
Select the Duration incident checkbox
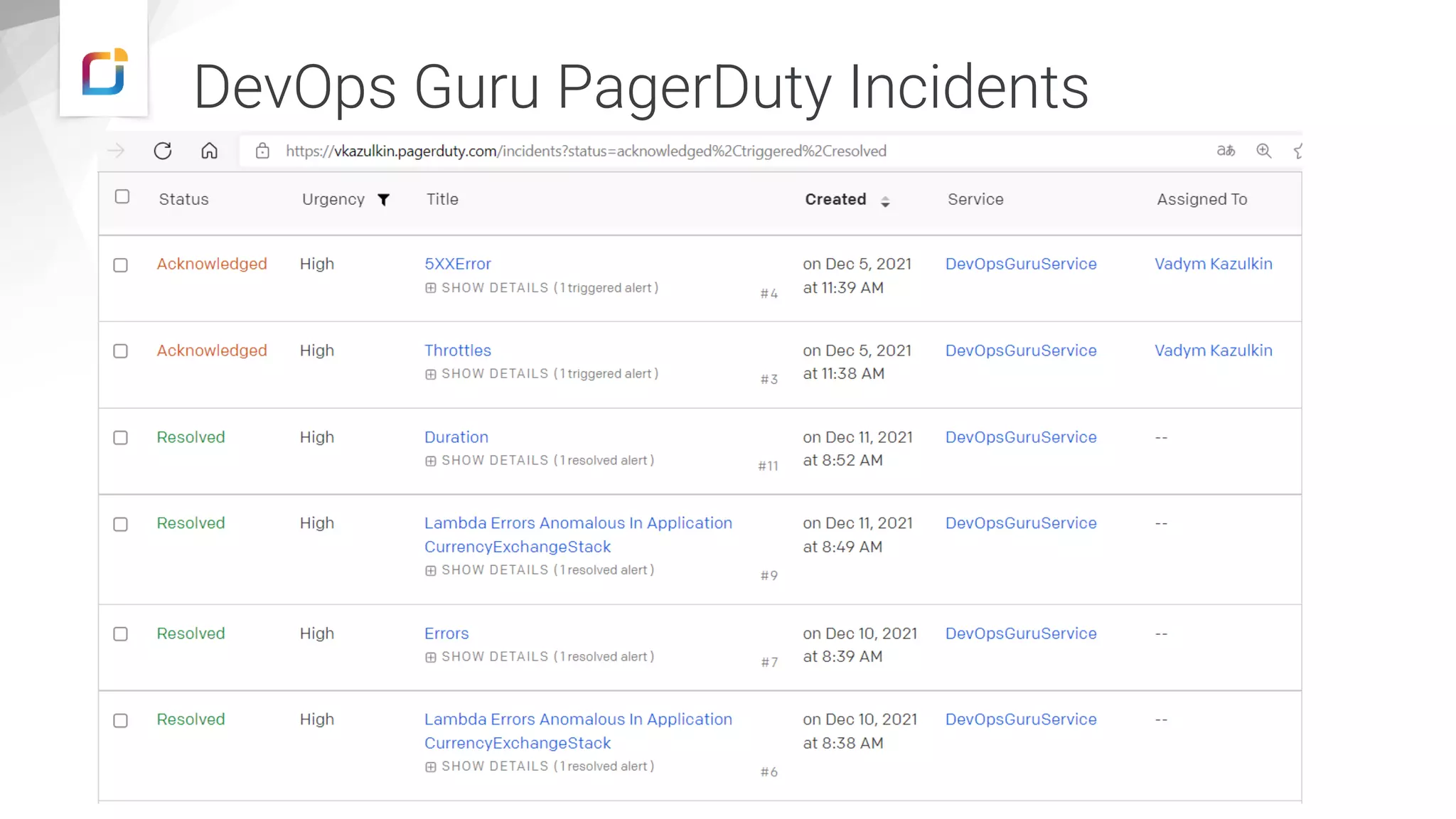point(121,438)
